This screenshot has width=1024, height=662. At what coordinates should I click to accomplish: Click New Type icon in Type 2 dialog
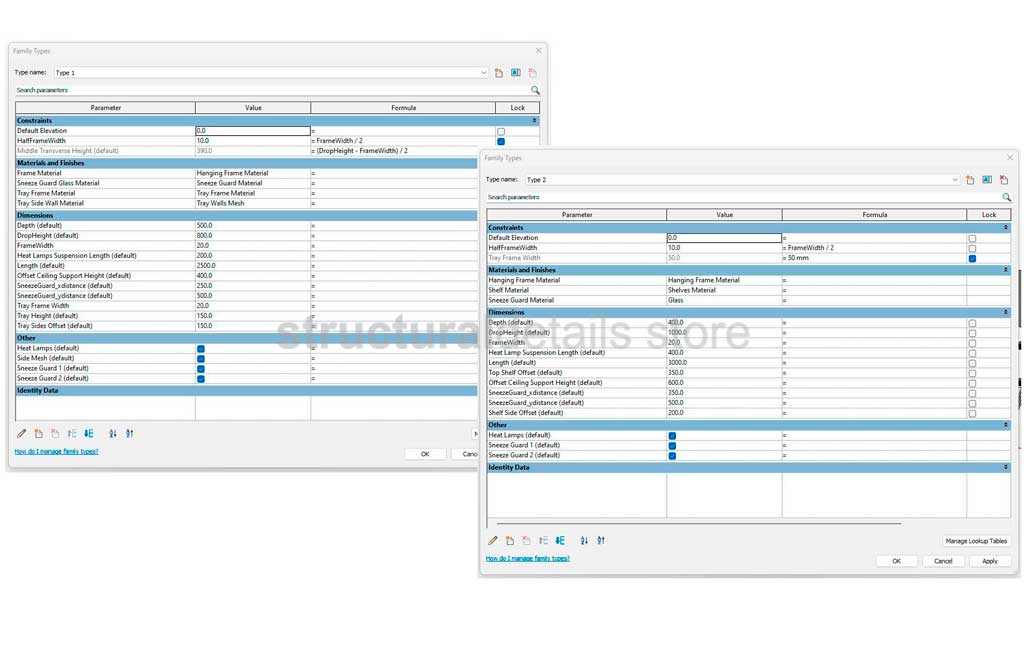tap(970, 180)
